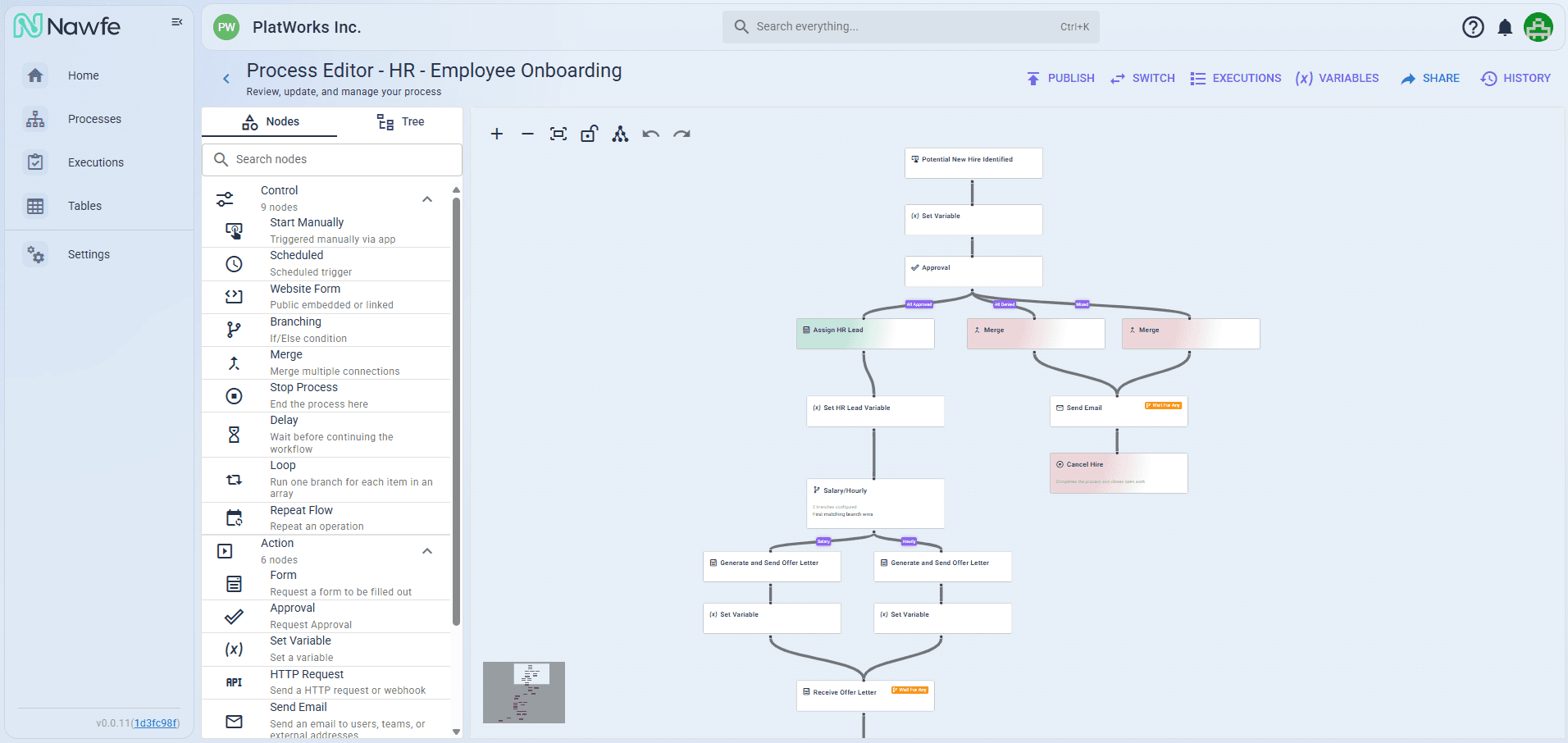1568x743 pixels.
Task: Open the process HISTORY
Action: point(1516,79)
